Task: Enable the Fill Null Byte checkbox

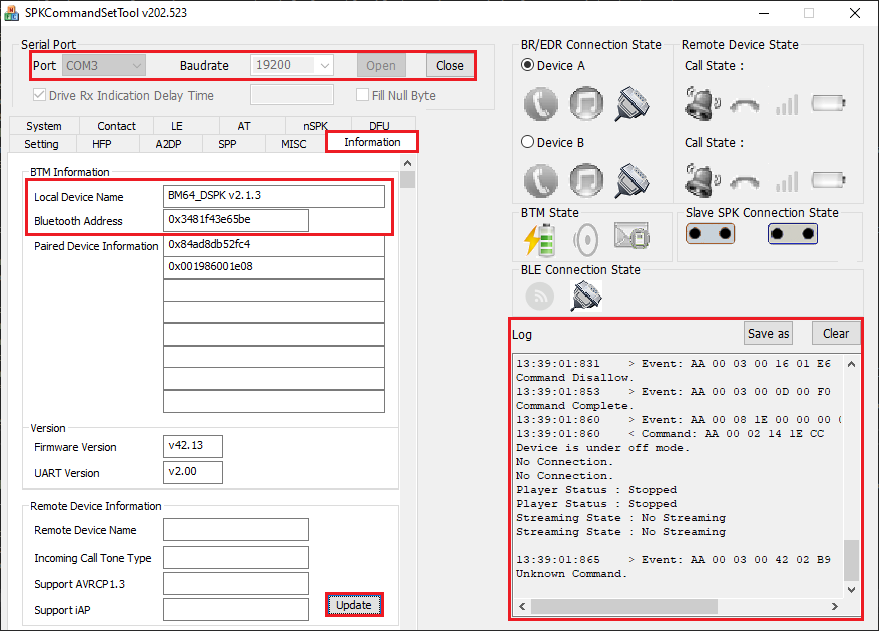Action: (x=363, y=94)
